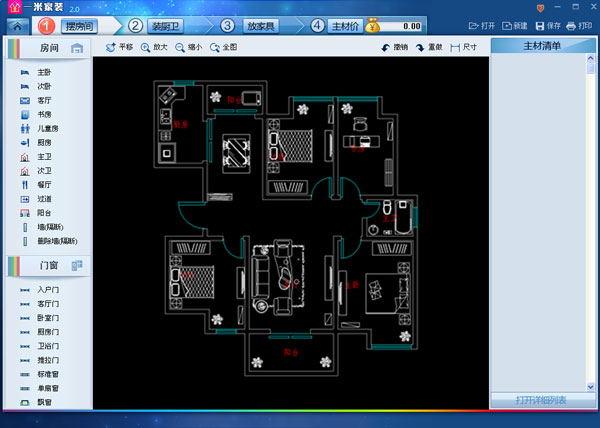The image size is (600, 428).
Task: Collapse the 门窗 panel section
Action: (77, 265)
